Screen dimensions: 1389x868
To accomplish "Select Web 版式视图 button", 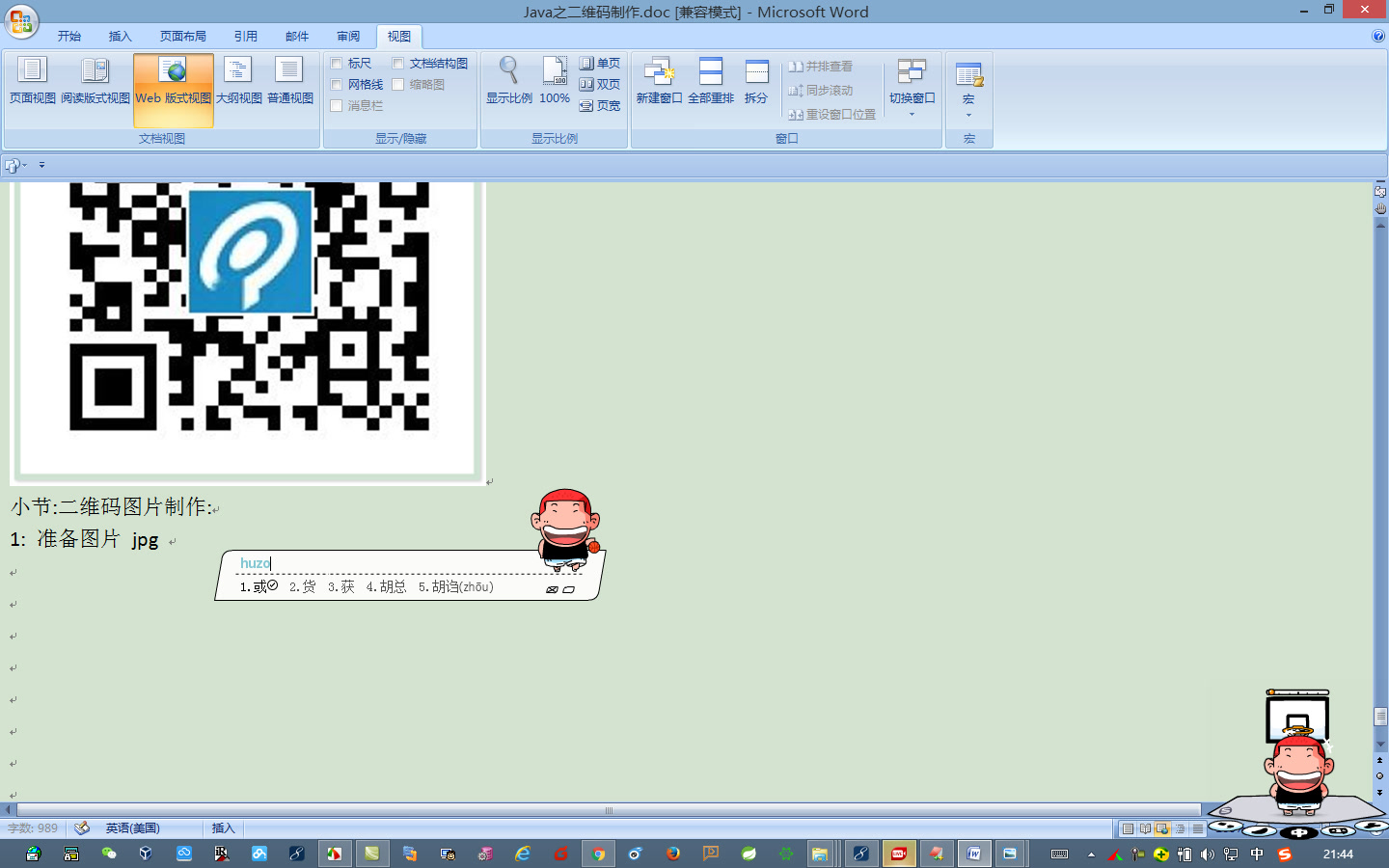I will 174,91.
